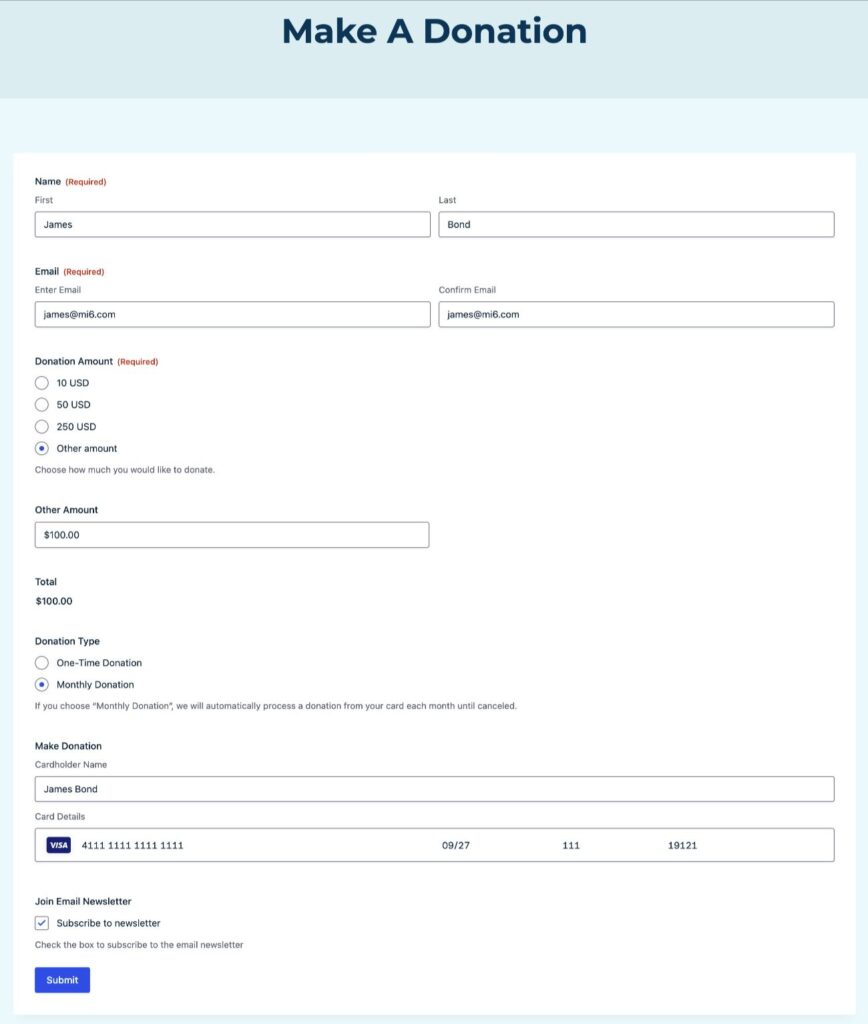The height and width of the screenshot is (1024, 868).
Task: Click the Other Amount field showing $100.00
Action: (x=232, y=535)
